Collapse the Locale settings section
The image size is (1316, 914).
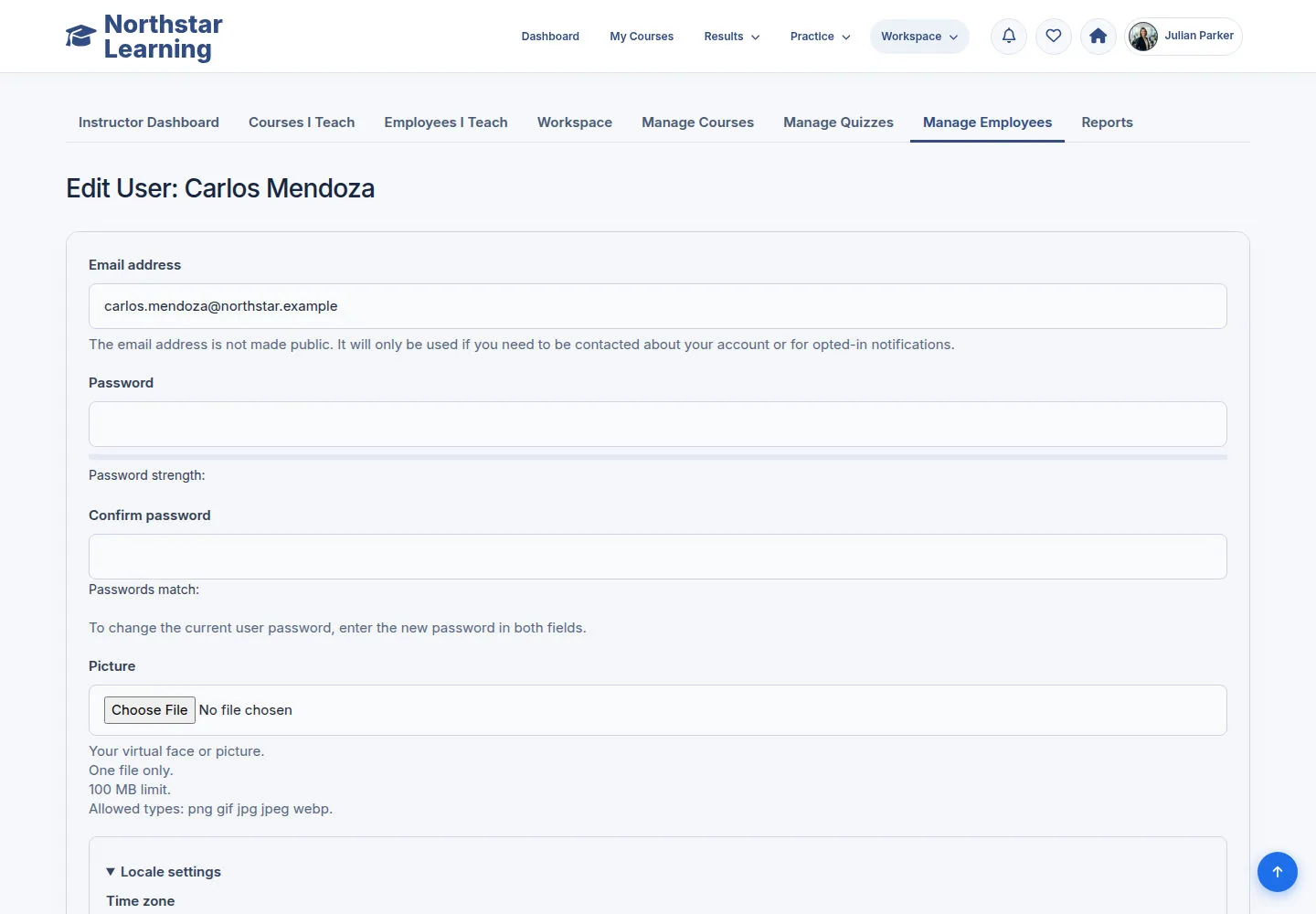click(x=164, y=872)
